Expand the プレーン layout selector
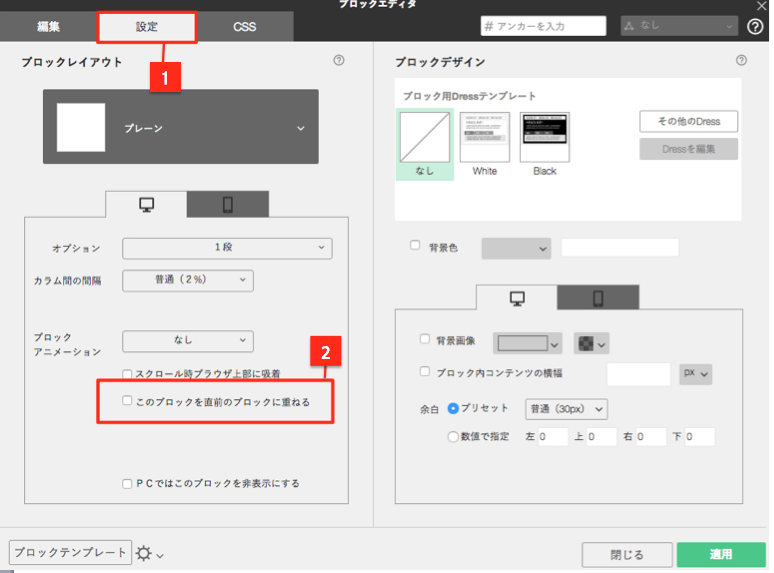The height and width of the screenshot is (573, 774). pyautogui.click(x=181, y=127)
